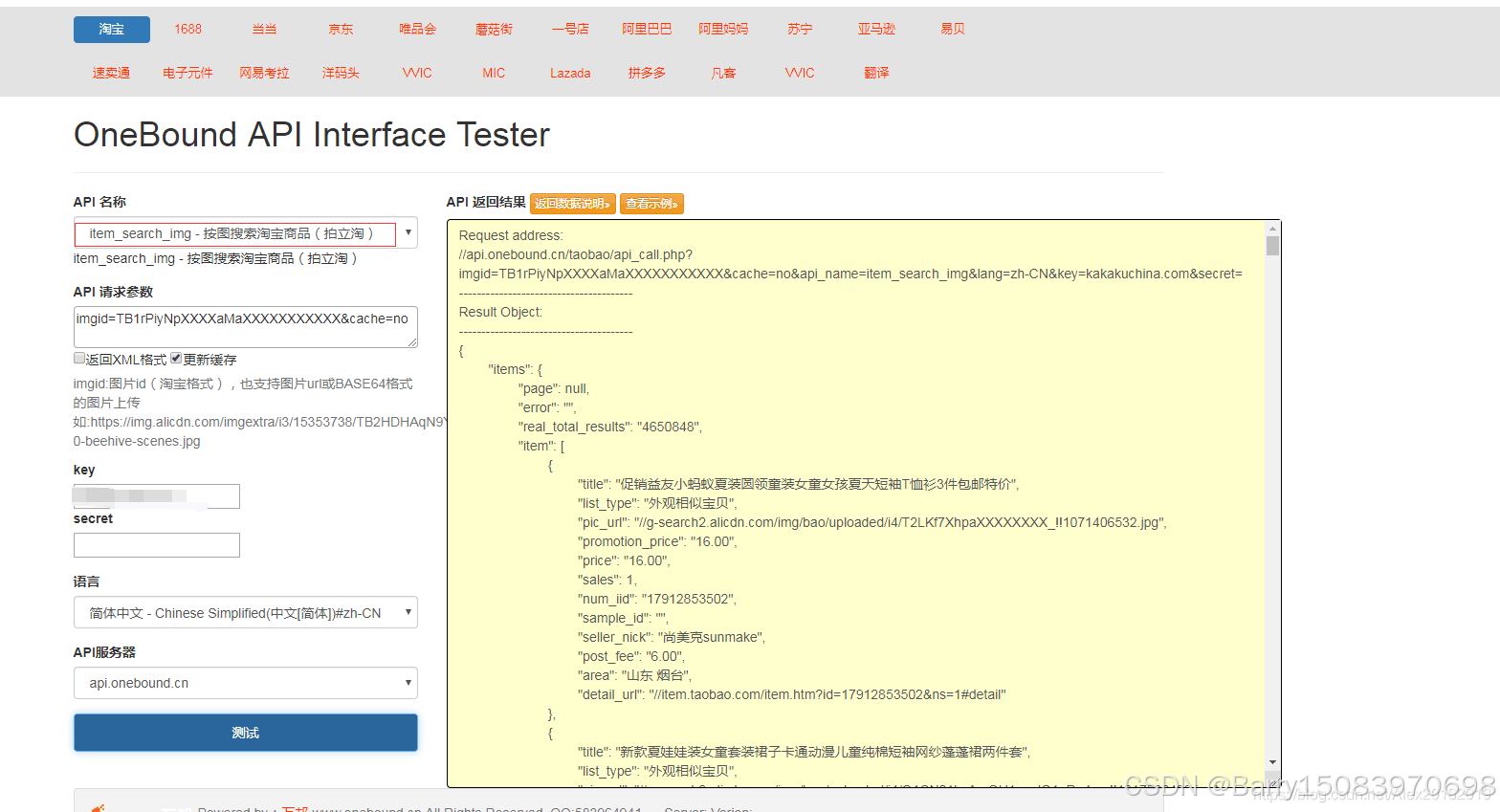Screen dimensions: 1500x812
Task: Open the MIC tab
Action: pos(495,73)
